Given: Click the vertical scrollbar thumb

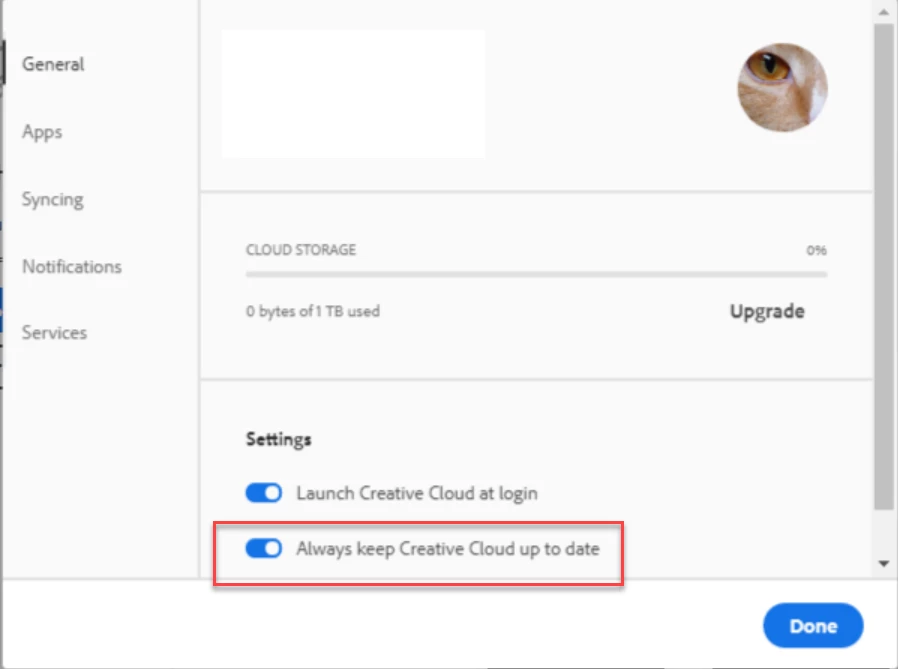Looking at the screenshot, I should click(x=884, y=266).
